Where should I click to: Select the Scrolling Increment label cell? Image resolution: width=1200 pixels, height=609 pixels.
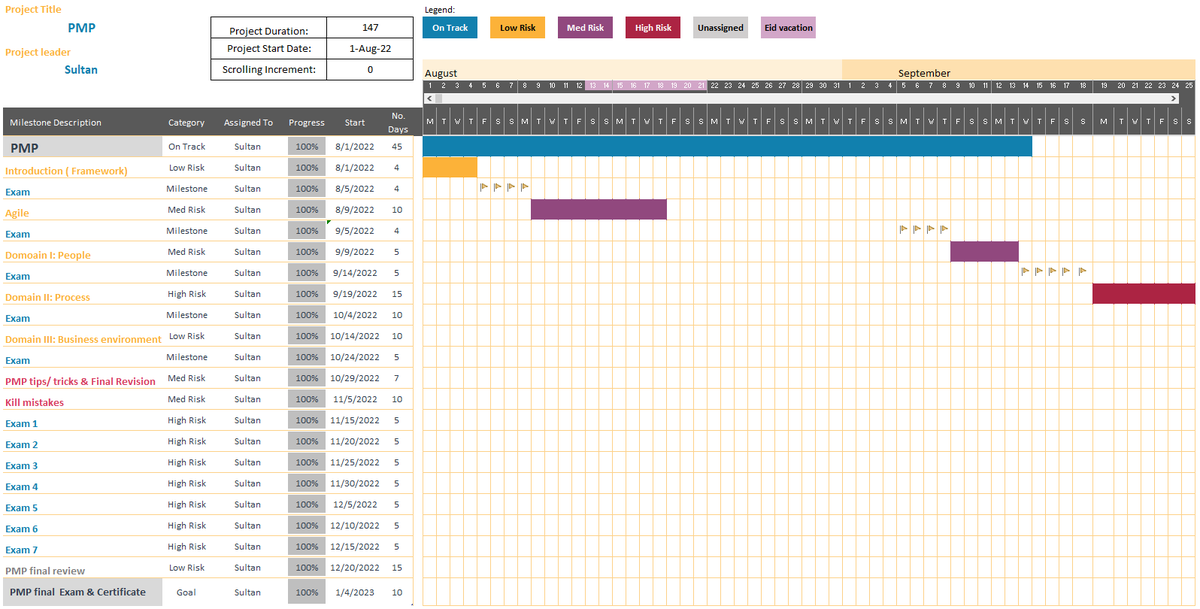click(x=269, y=70)
